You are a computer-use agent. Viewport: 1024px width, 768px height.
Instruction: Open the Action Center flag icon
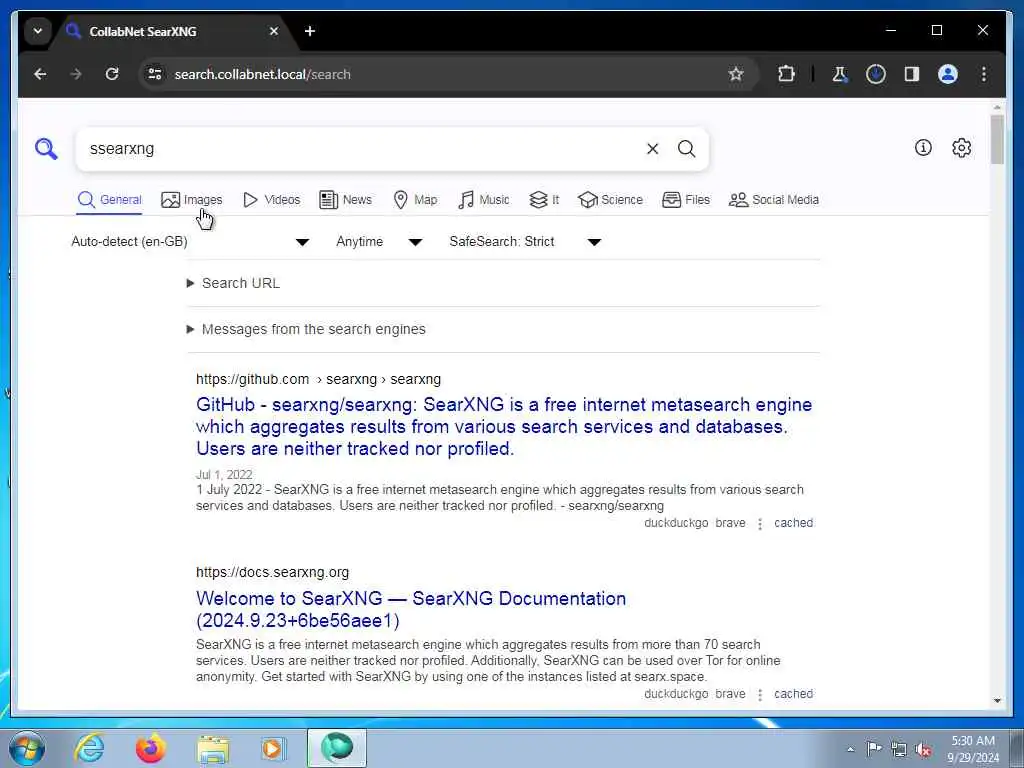[x=874, y=748]
